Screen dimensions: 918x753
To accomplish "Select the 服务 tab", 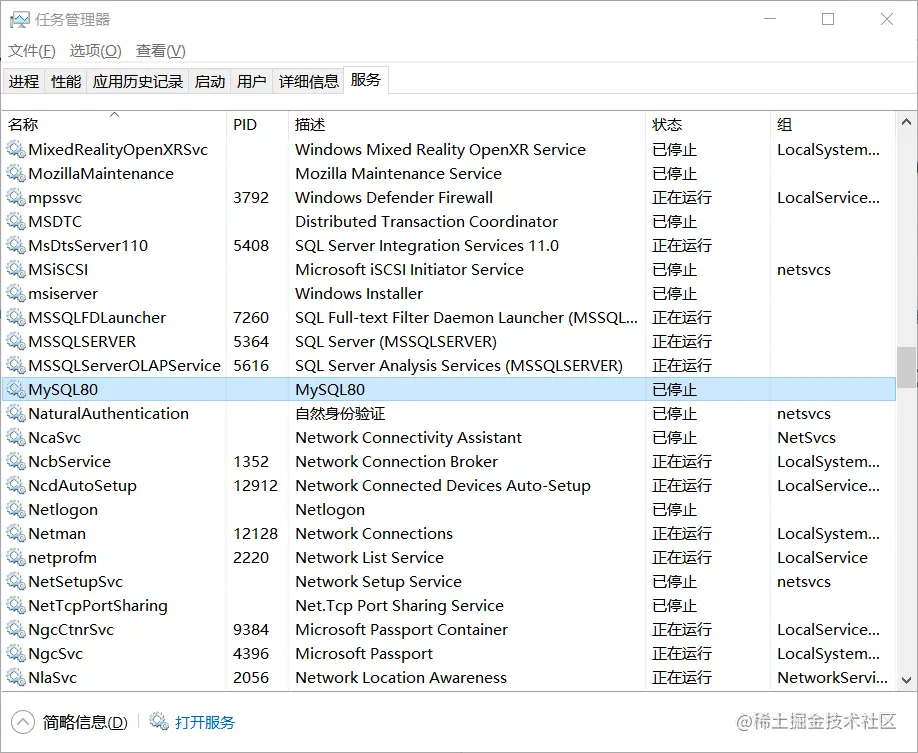I will [366, 80].
